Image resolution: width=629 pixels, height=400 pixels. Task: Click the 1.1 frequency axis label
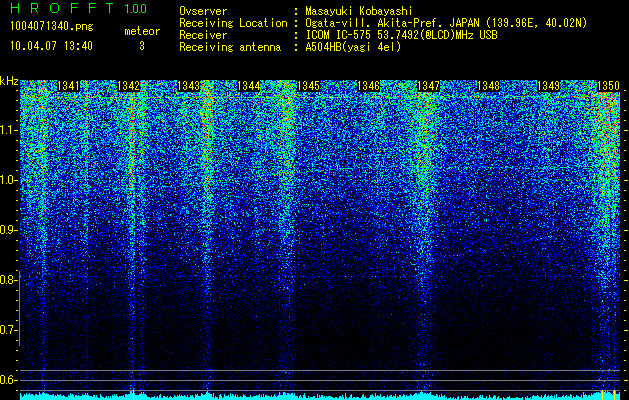[8, 130]
